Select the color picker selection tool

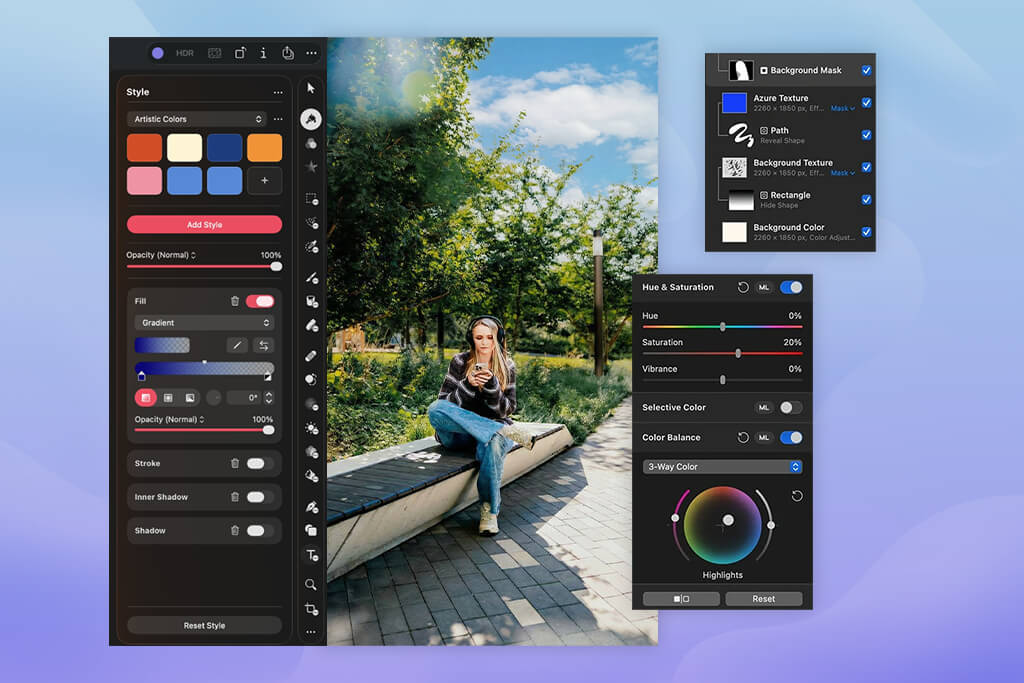[x=312, y=247]
